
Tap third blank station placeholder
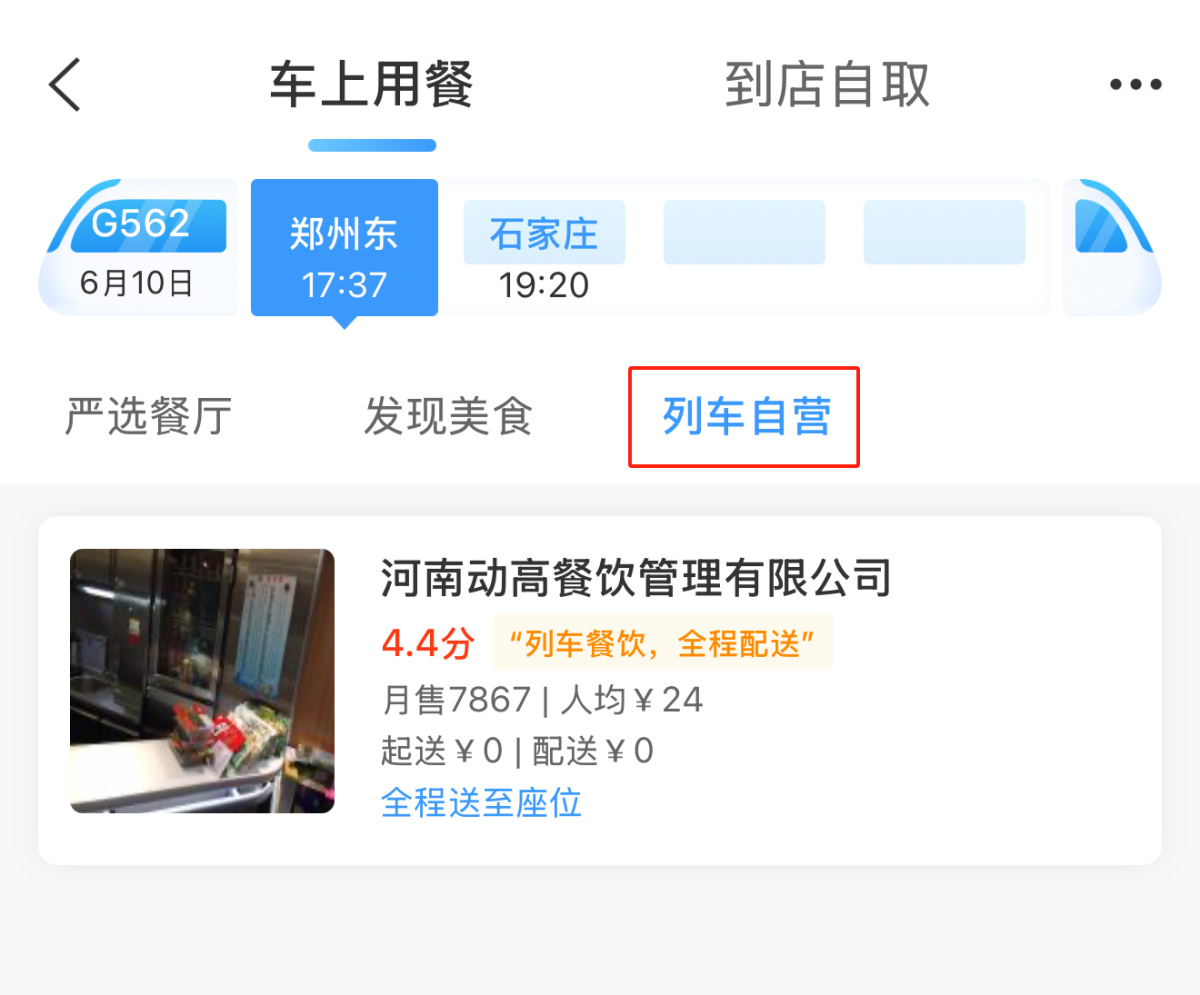(x=744, y=232)
